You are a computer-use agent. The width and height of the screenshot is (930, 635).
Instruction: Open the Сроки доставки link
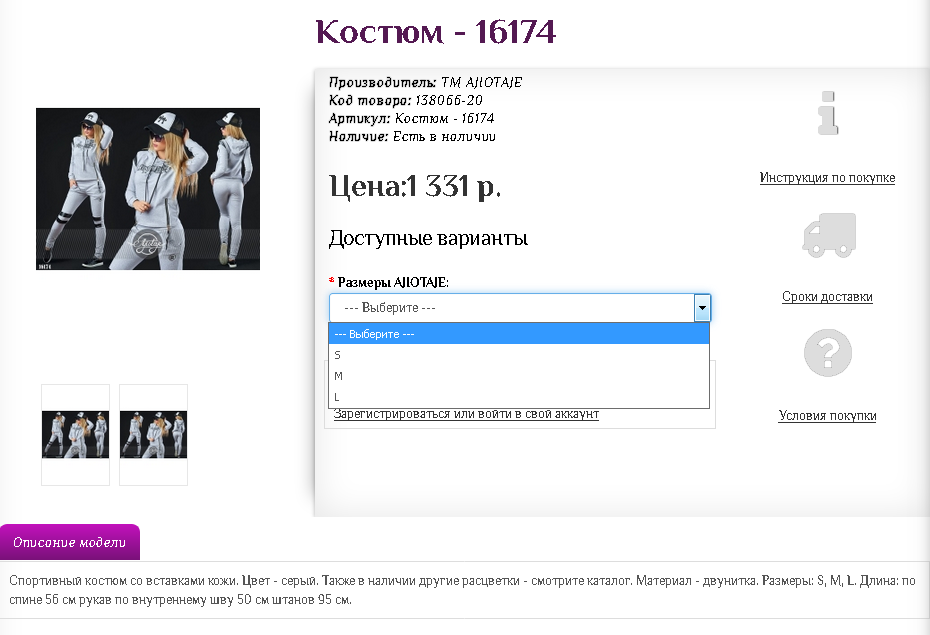point(827,296)
